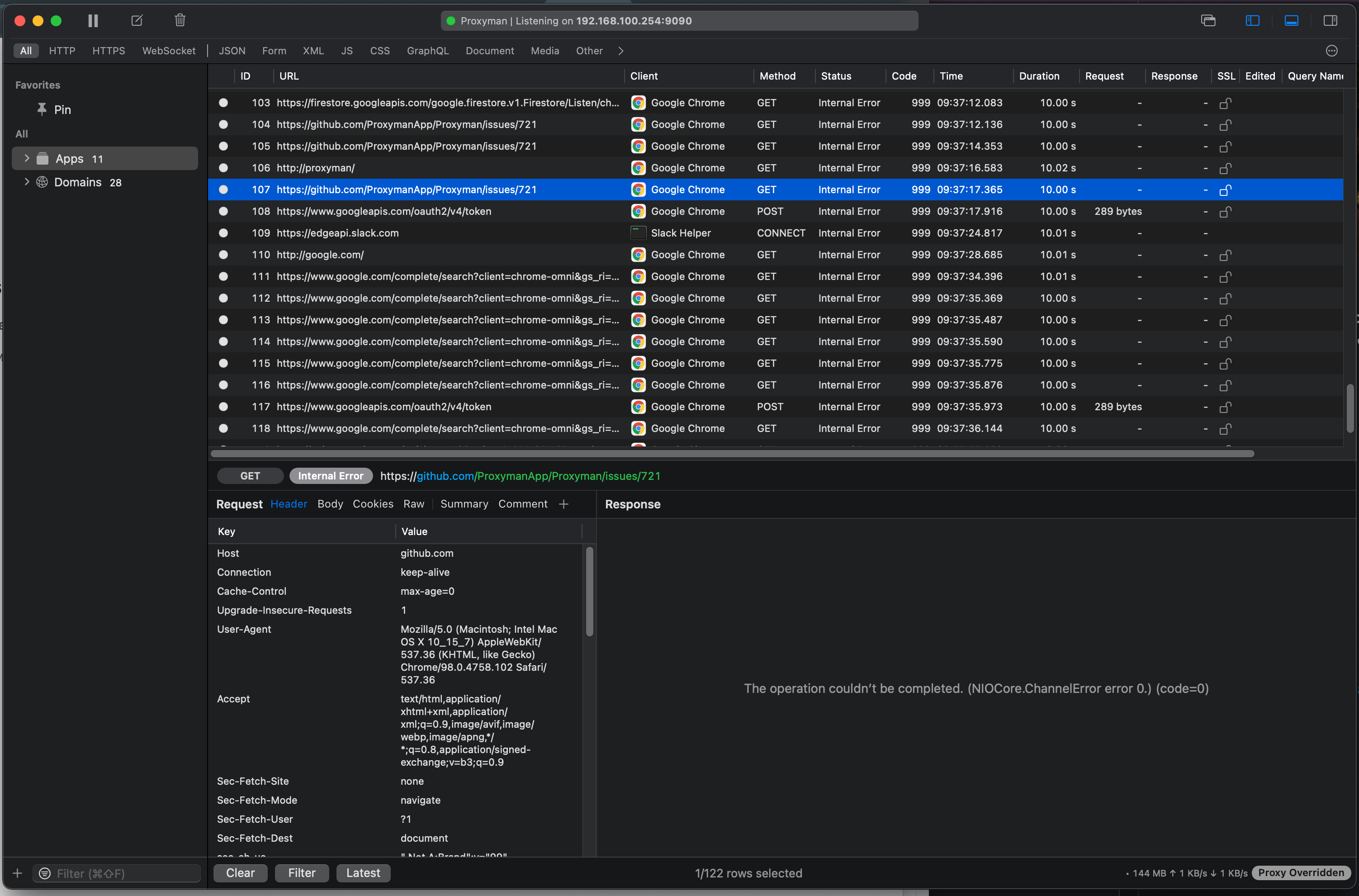The height and width of the screenshot is (896, 1359).
Task: Toggle the left sidebar panel icon
Action: [x=1252, y=20]
